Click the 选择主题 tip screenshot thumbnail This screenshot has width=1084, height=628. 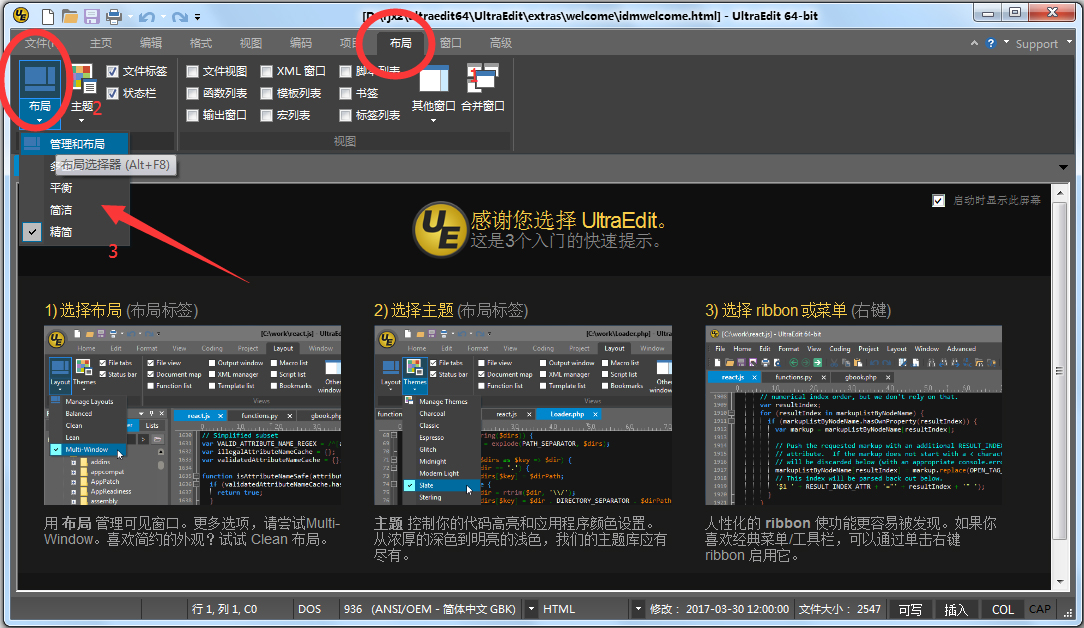point(523,415)
